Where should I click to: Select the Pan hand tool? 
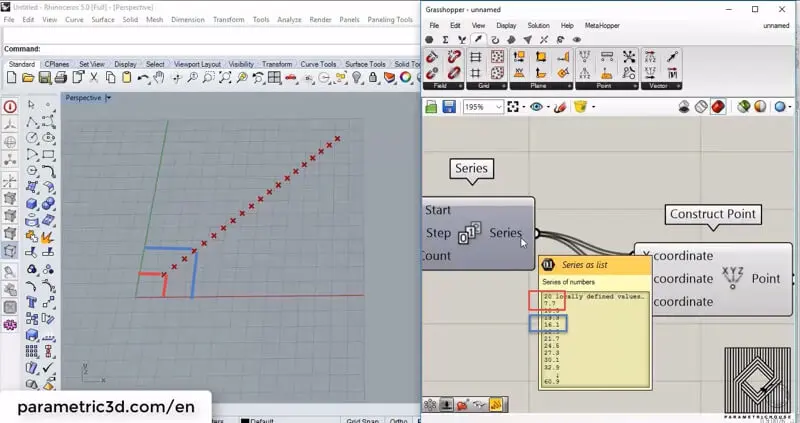coord(158,78)
